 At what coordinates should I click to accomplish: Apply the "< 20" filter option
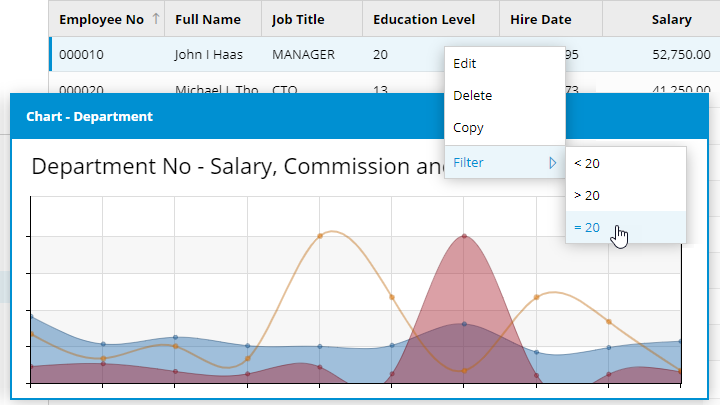click(x=587, y=163)
